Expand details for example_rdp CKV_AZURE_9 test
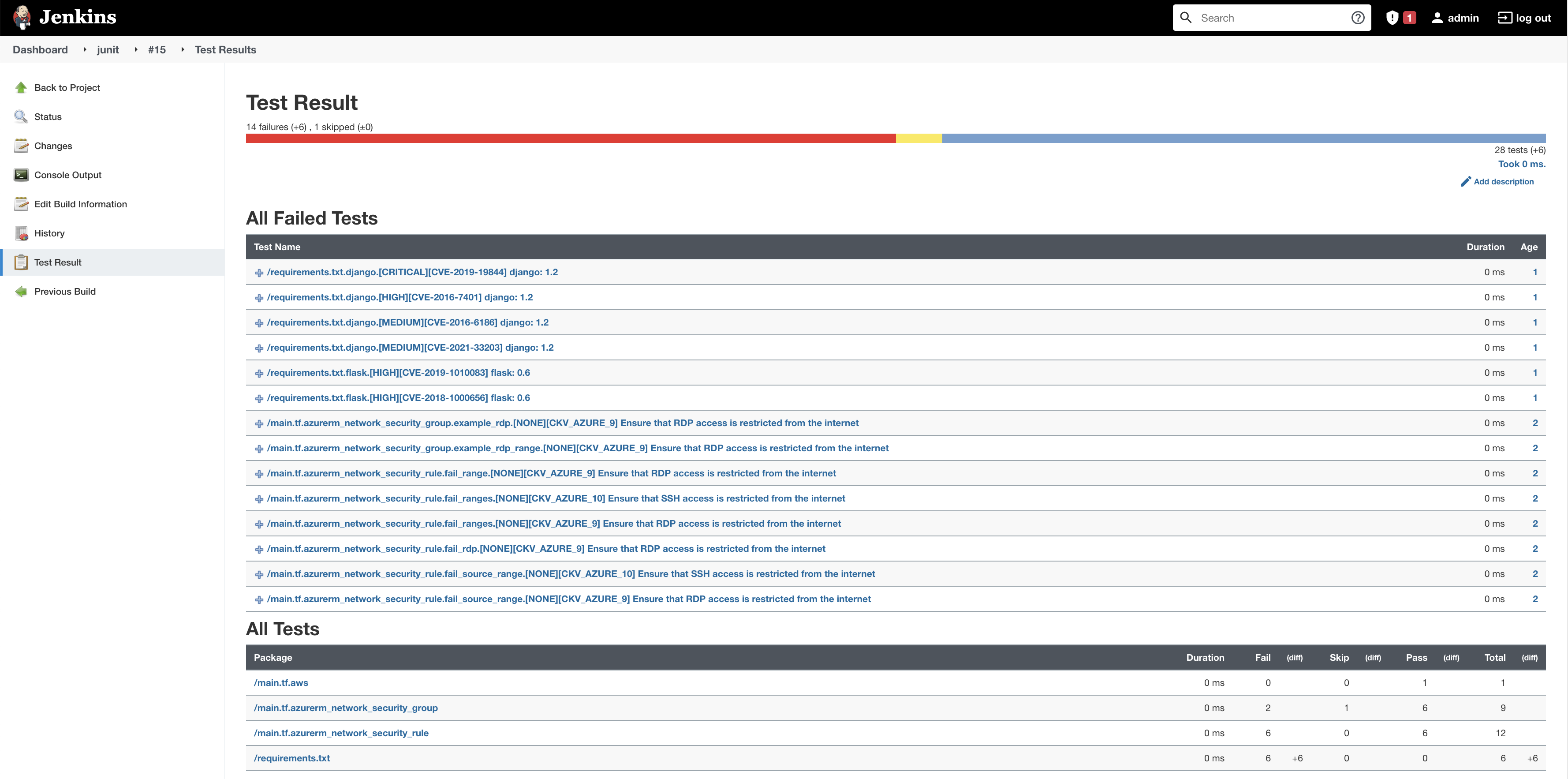Viewport: 1568px width, 779px height. coord(259,423)
